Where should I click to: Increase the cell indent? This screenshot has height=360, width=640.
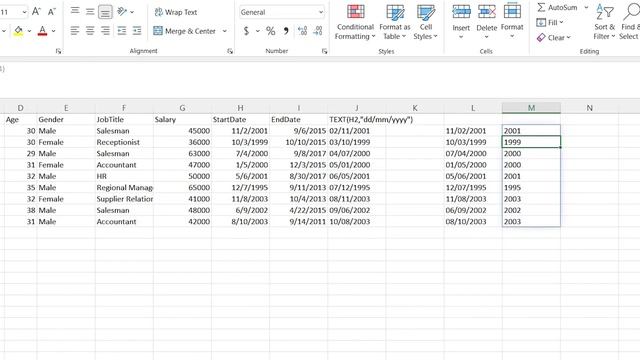pyautogui.click(x=137, y=31)
